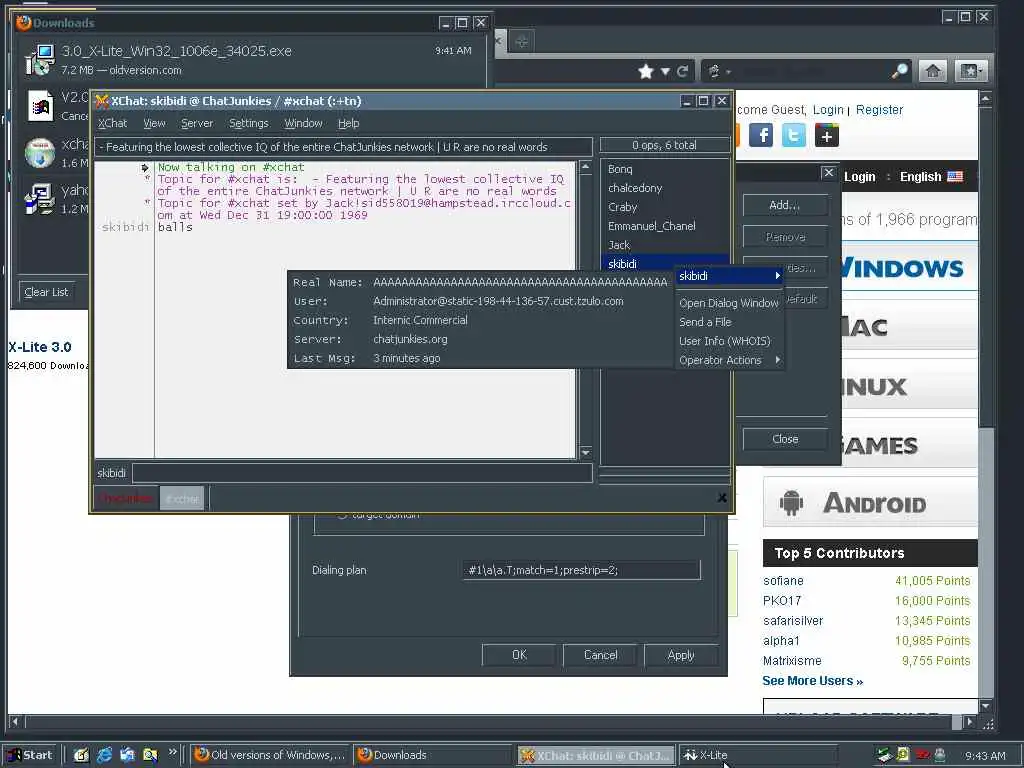
Task: Open the Start menu
Action: (x=30, y=755)
